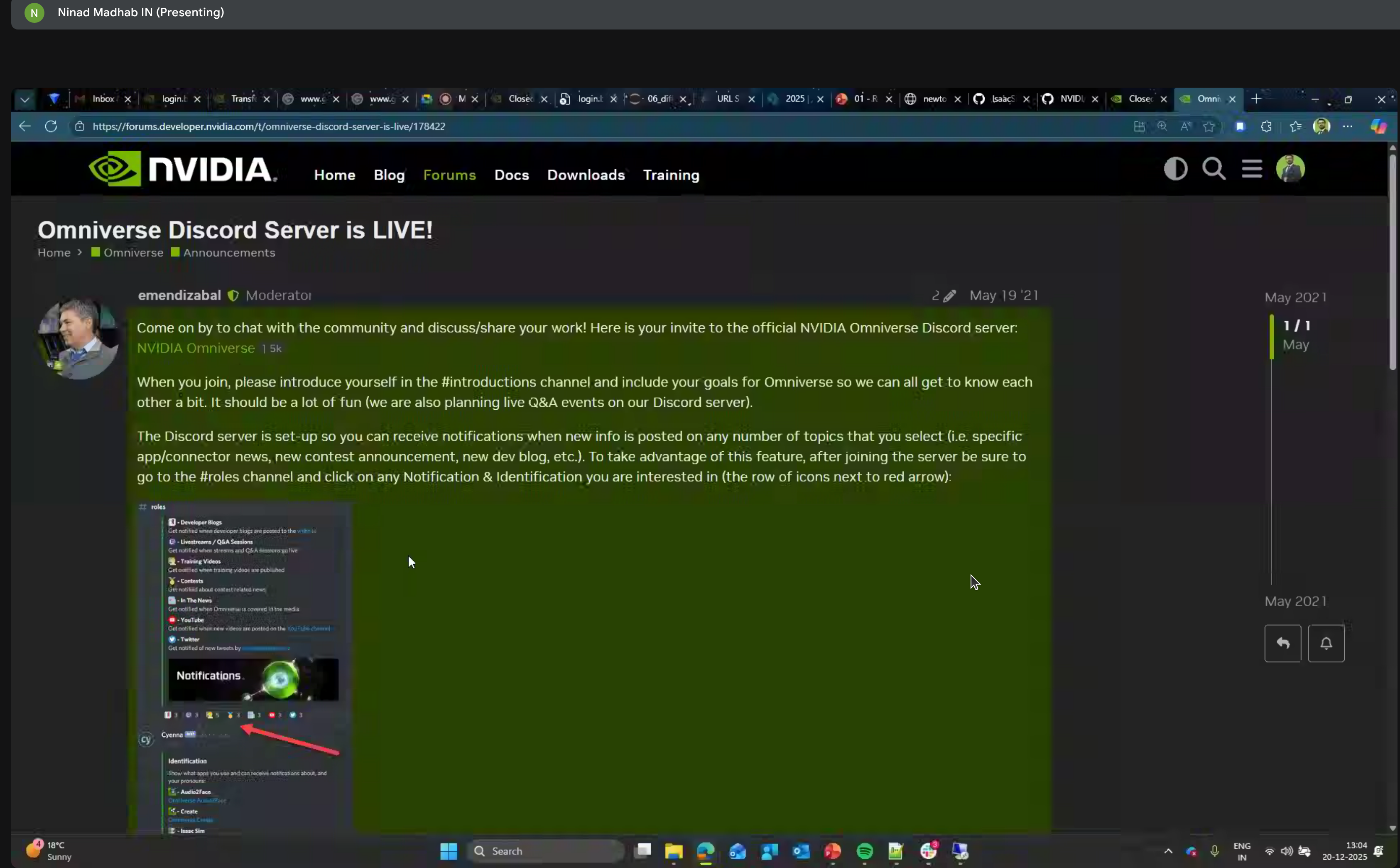Open the browser extensions puzzle icon
The height and width of the screenshot is (868, 1400).
pyautogui.click(x=1266, y=127)
